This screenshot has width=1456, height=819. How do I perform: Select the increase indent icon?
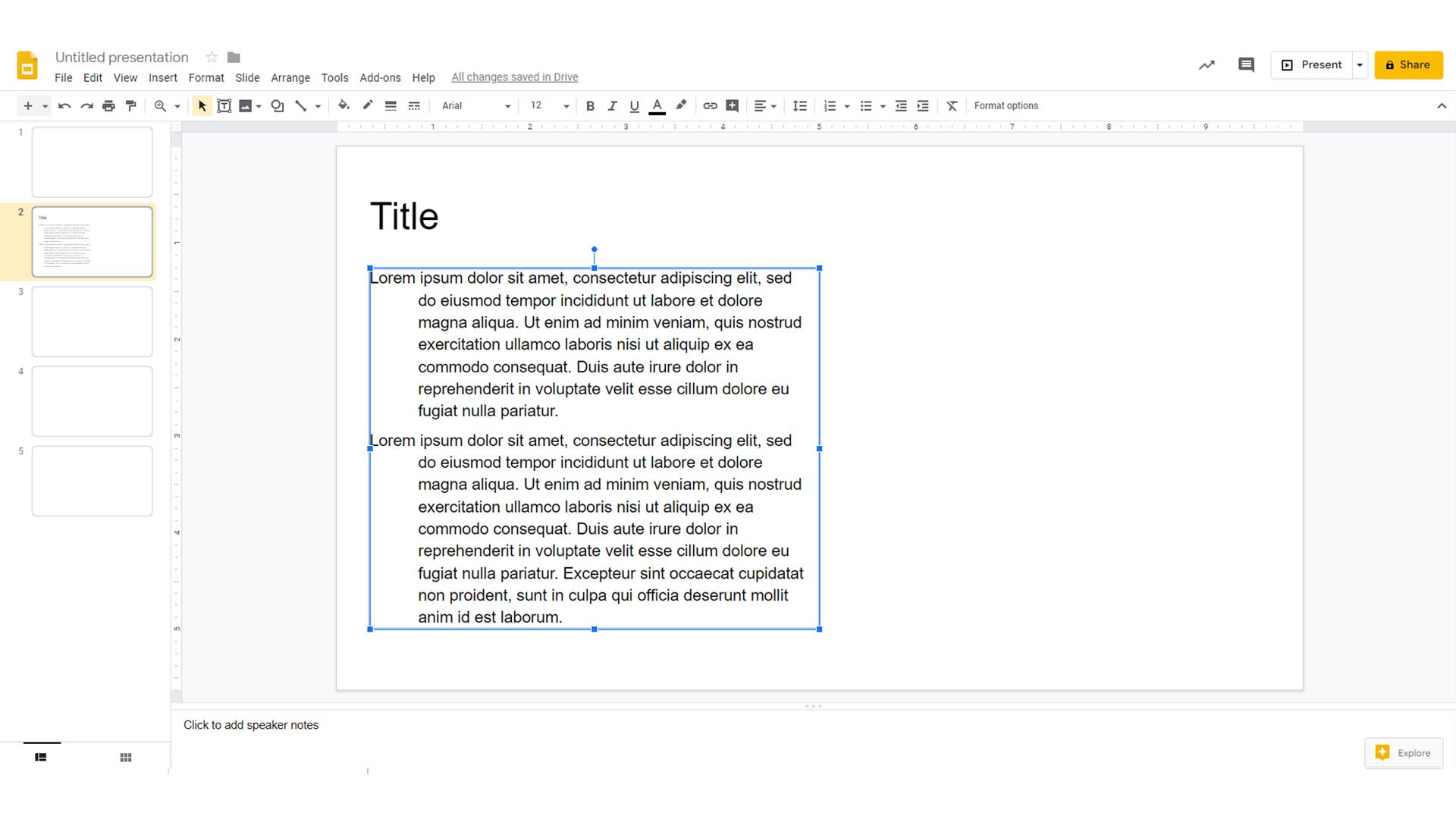tap(922, 106)
